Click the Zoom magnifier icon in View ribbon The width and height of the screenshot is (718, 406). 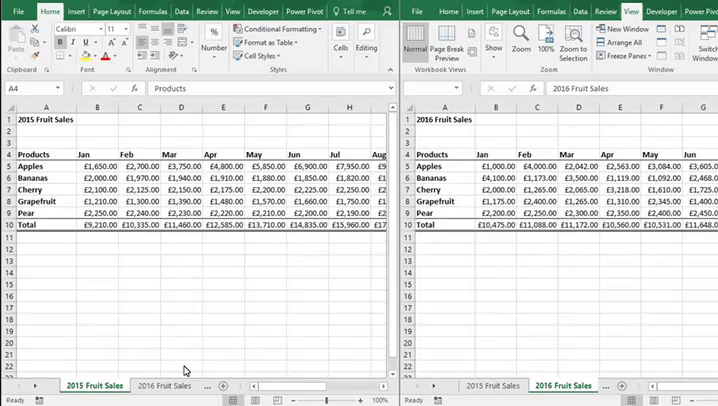[x=521, y=35]
